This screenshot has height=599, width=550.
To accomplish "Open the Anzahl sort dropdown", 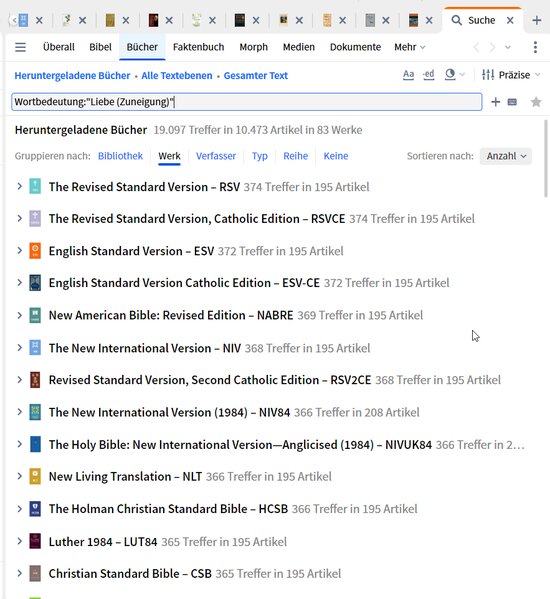I will pos(506,156).
